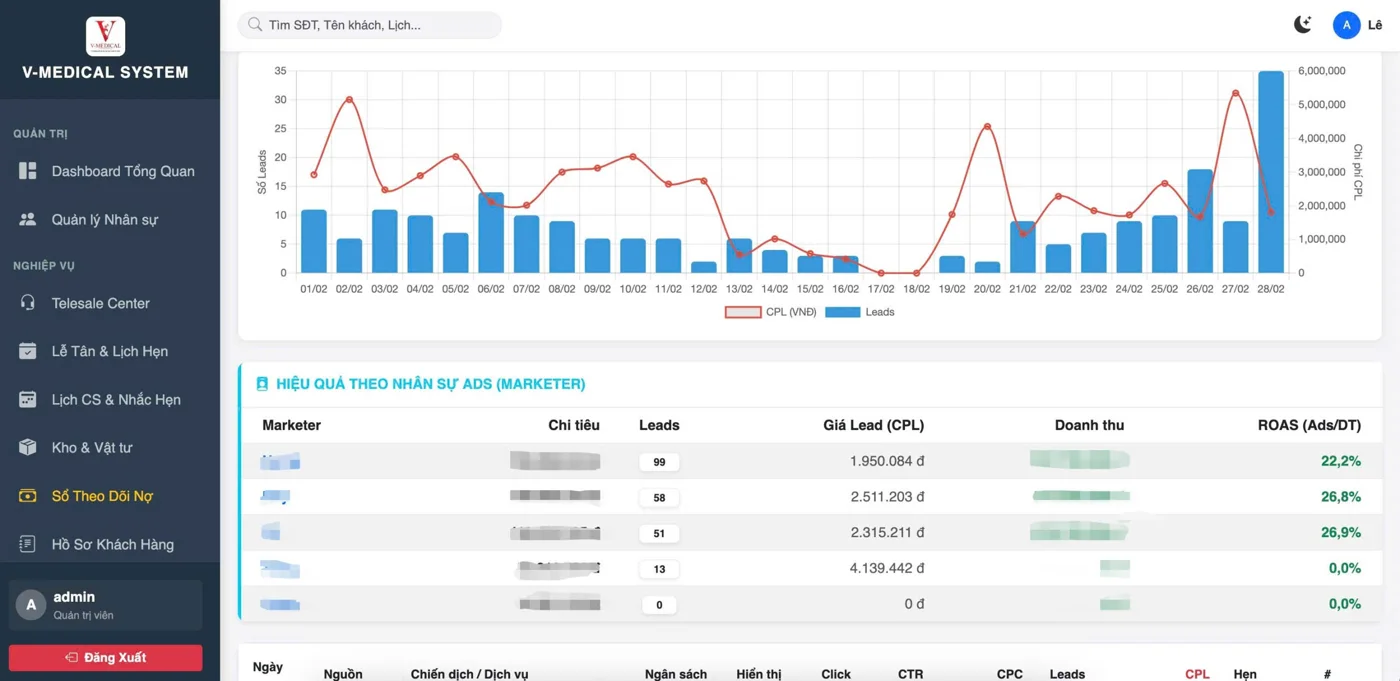This screenshot has height=681, width=1400.
Task: Open the user avatar A in top bar
Action: tap(1346, 25)
